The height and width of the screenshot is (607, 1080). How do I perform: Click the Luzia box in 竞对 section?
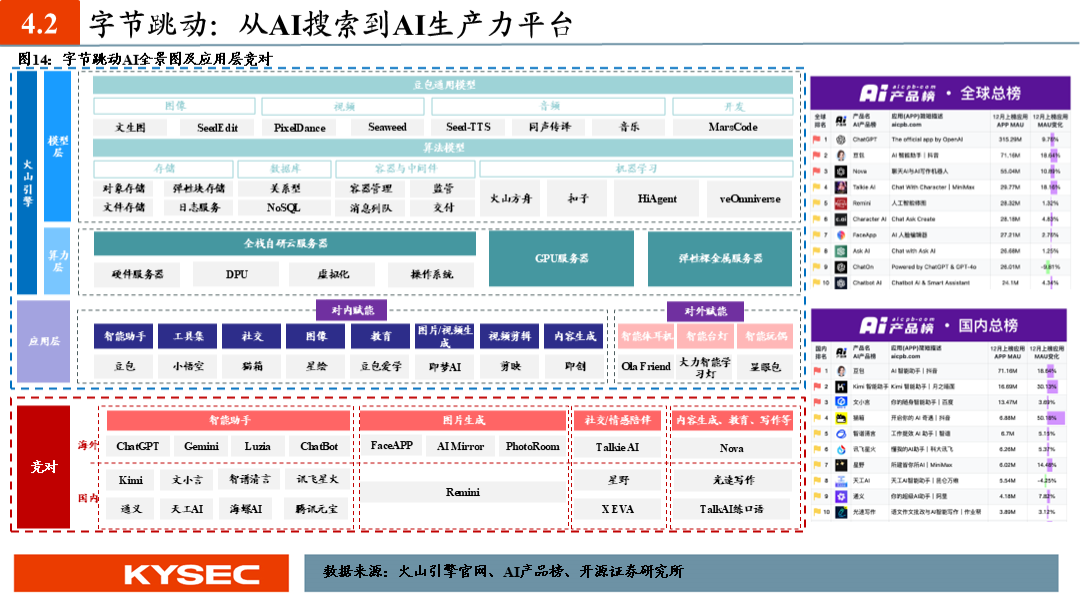click(x=257, y=446)
